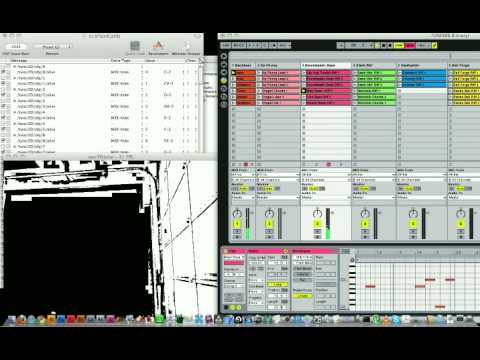
Task: Toggle the checkbox of first MIDI Note row in OSCulator
Action: [3, 72]
